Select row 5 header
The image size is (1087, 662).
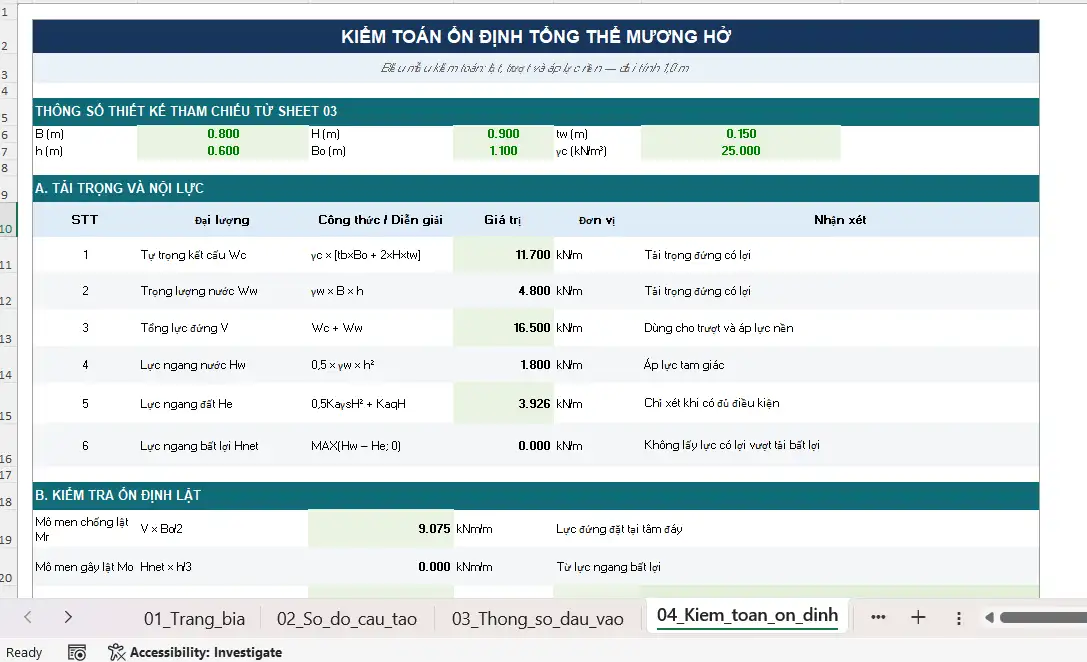[8, 112]
